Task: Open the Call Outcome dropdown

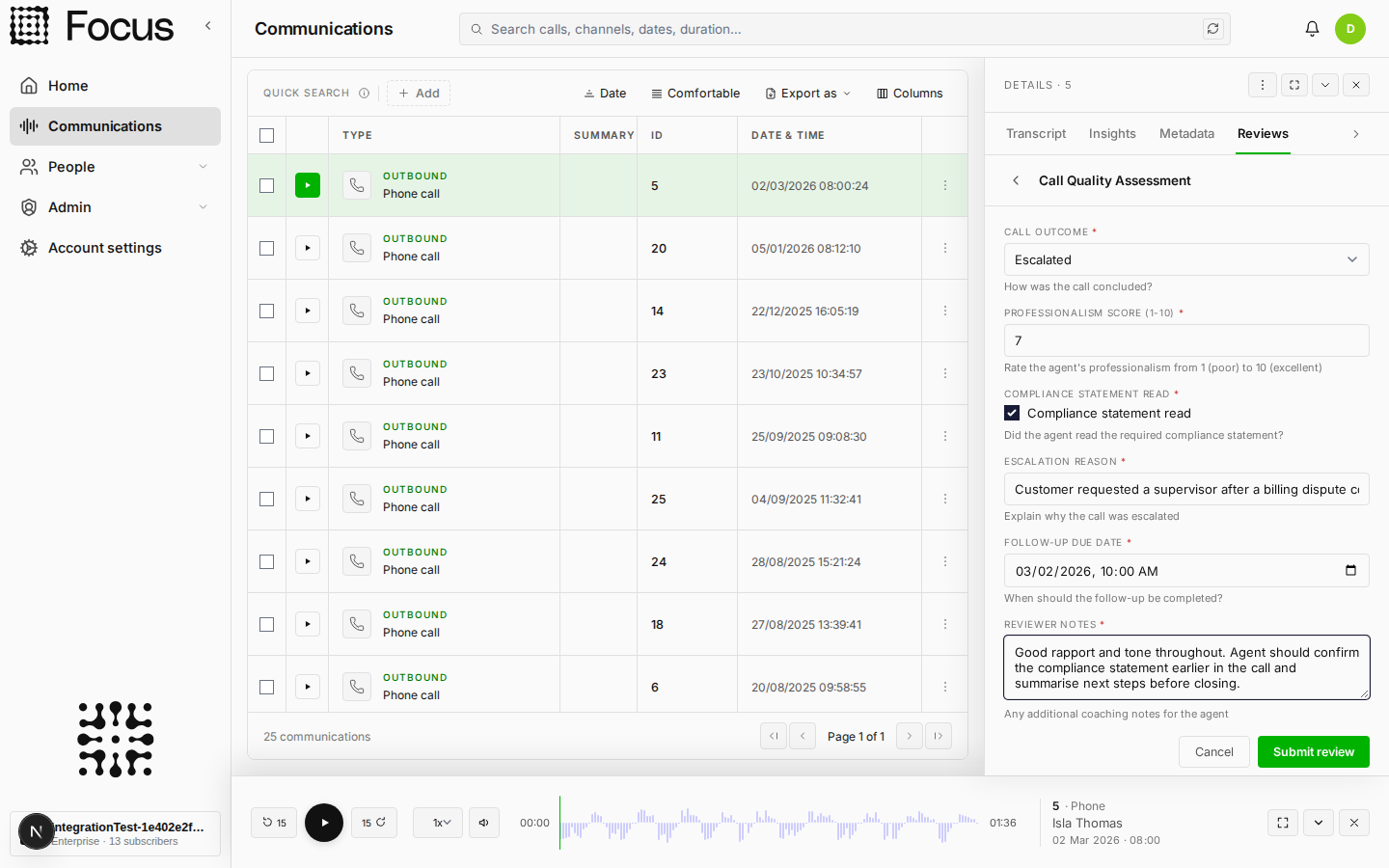Action: click(x=1186, y=259)
